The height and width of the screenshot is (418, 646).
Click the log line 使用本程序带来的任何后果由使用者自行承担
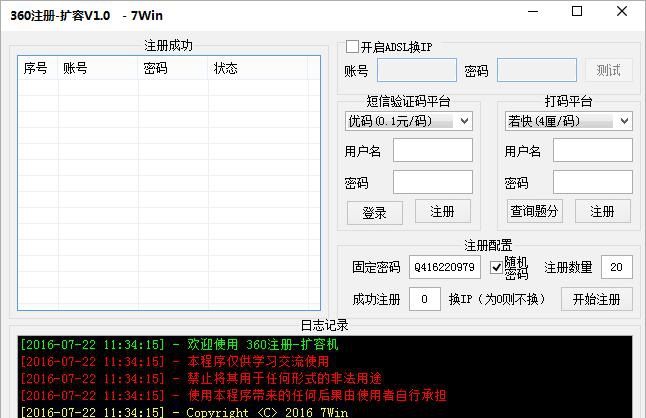(233, 396)
